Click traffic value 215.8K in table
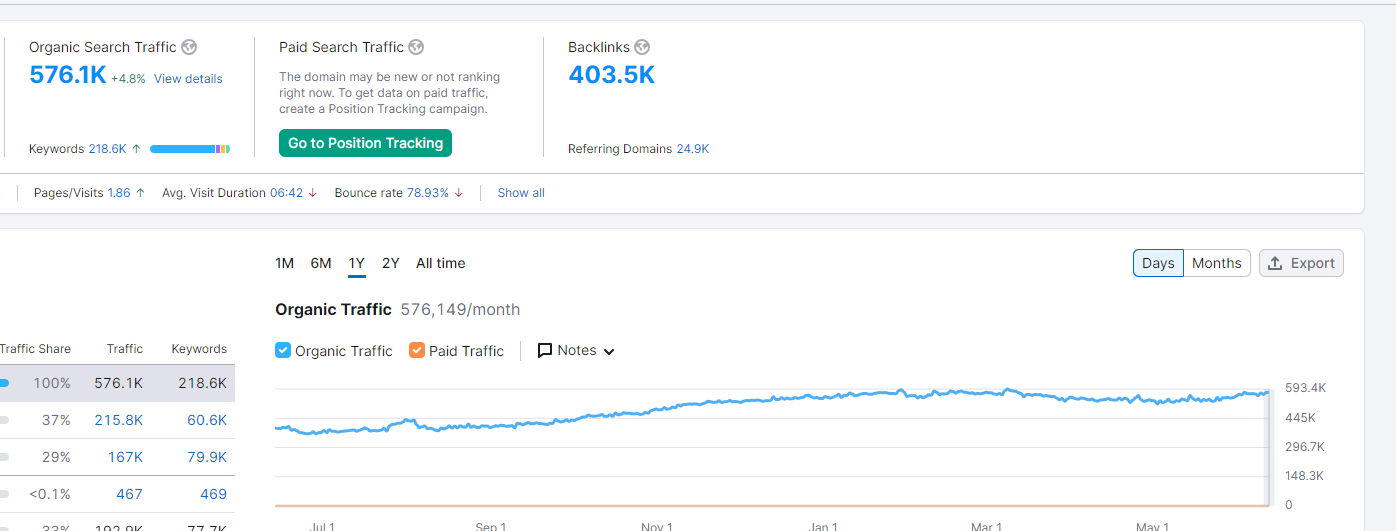Screen dimensions: 1396x531 click(x=119, y=420)
